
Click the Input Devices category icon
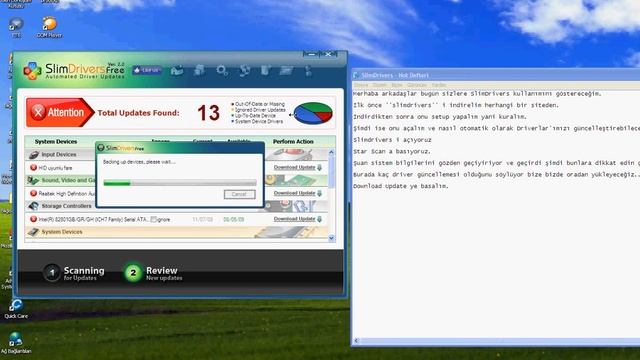point(34,155)
